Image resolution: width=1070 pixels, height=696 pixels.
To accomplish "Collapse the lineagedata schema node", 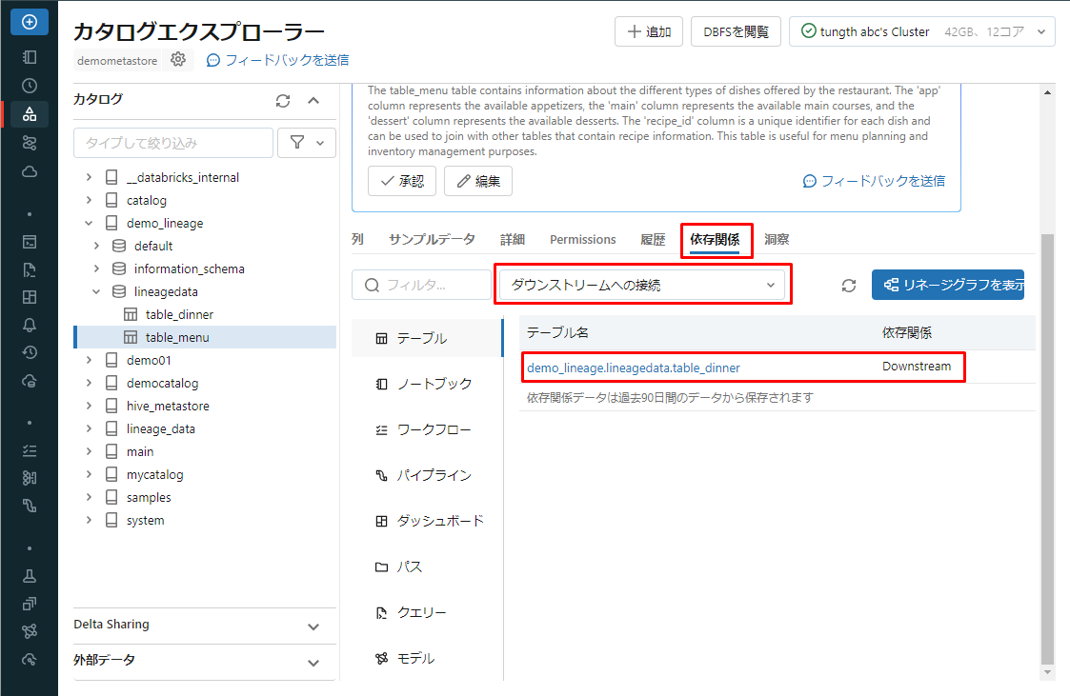I will (97, 292).
